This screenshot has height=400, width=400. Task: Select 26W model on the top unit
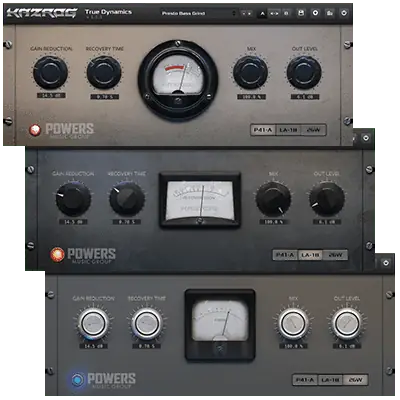point(313,130)
